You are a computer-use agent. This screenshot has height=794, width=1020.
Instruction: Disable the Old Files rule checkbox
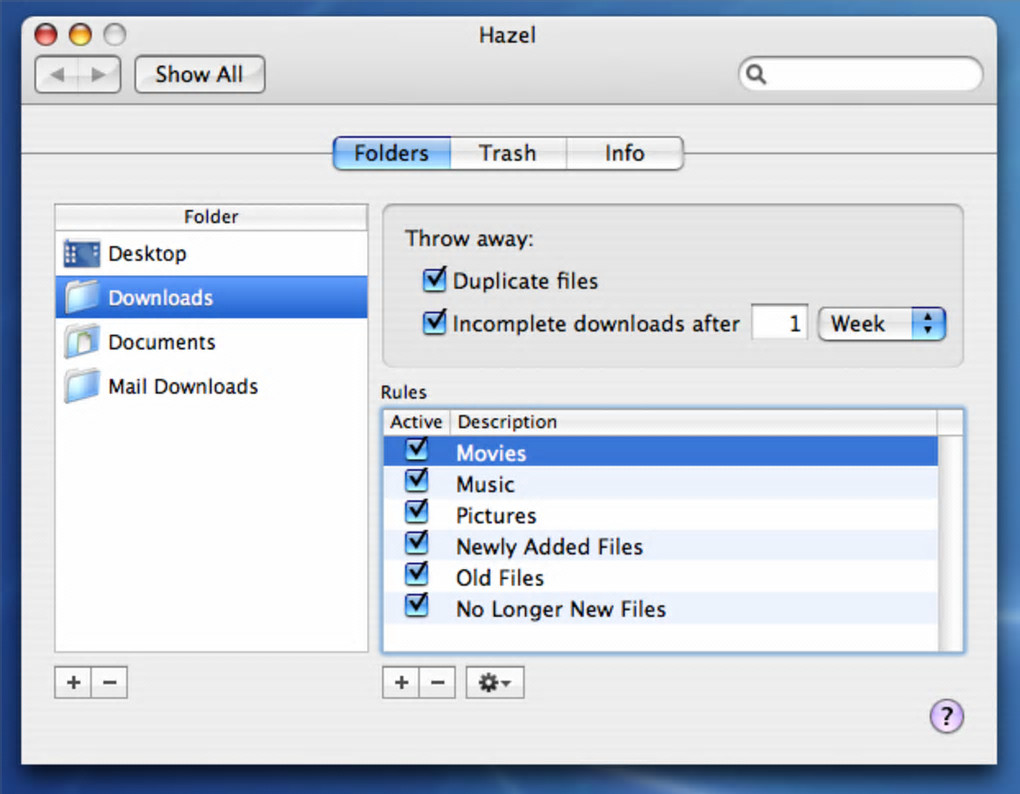(416, 575)
